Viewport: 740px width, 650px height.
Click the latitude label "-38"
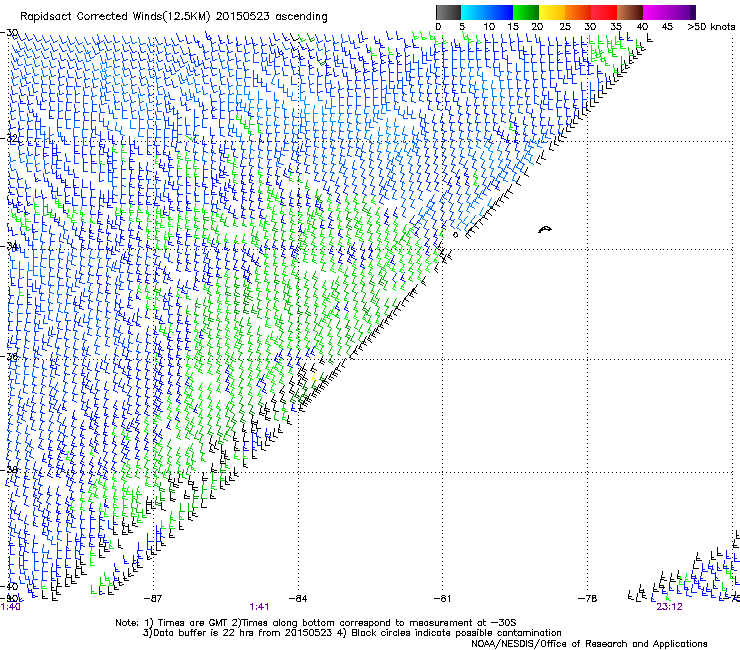pos(9,470)
